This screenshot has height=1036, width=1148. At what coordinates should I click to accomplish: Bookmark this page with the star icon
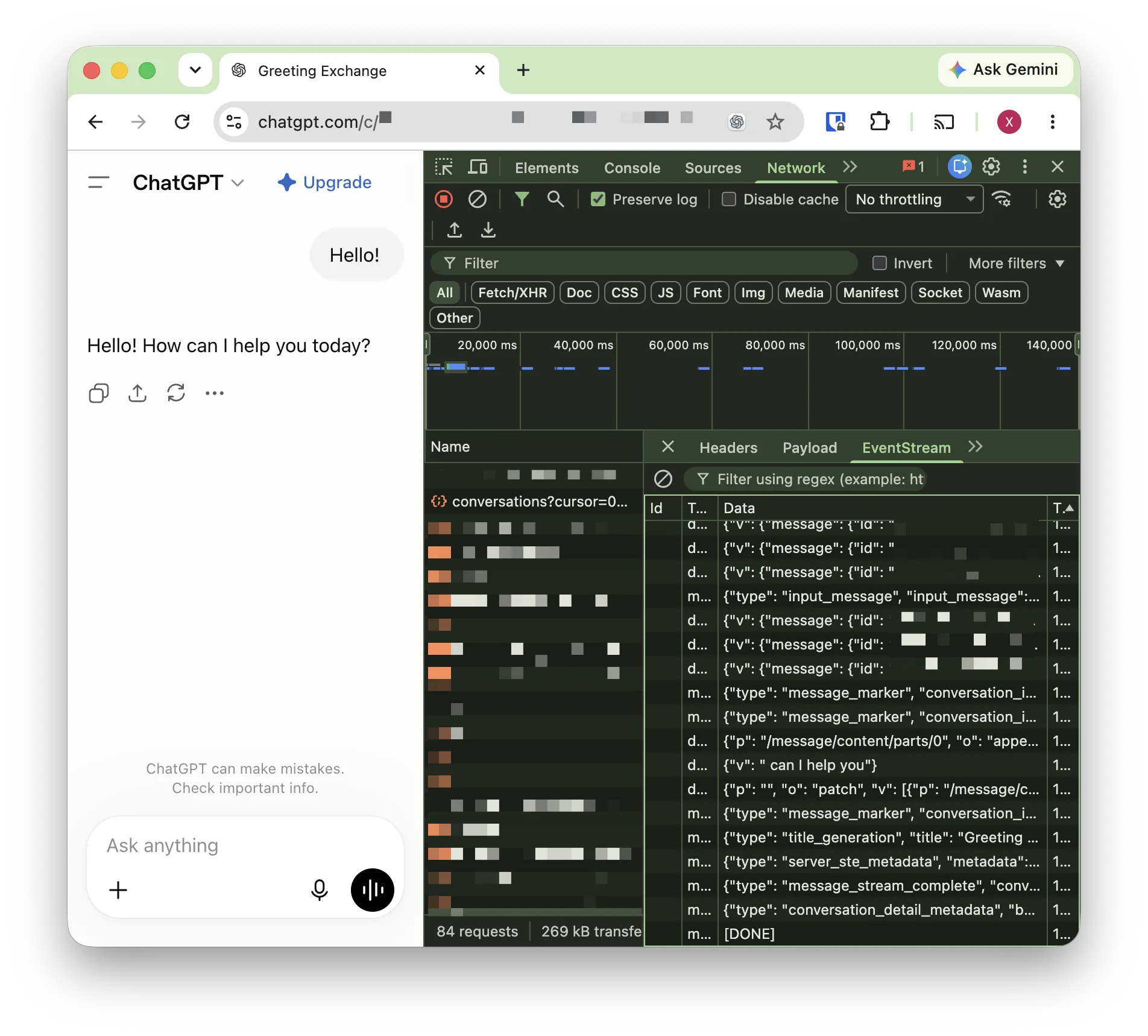(775, 122)
